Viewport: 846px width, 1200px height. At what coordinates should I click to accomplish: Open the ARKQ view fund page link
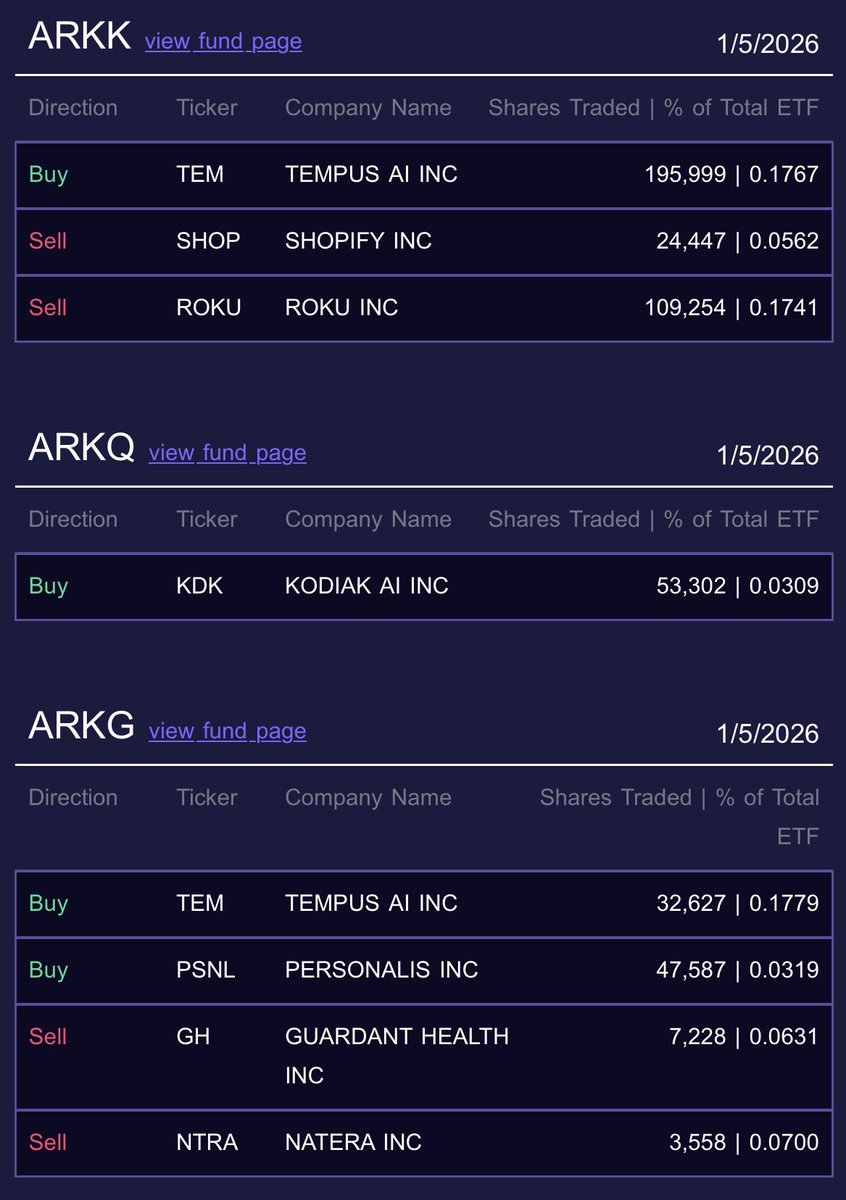pos(227,452)
